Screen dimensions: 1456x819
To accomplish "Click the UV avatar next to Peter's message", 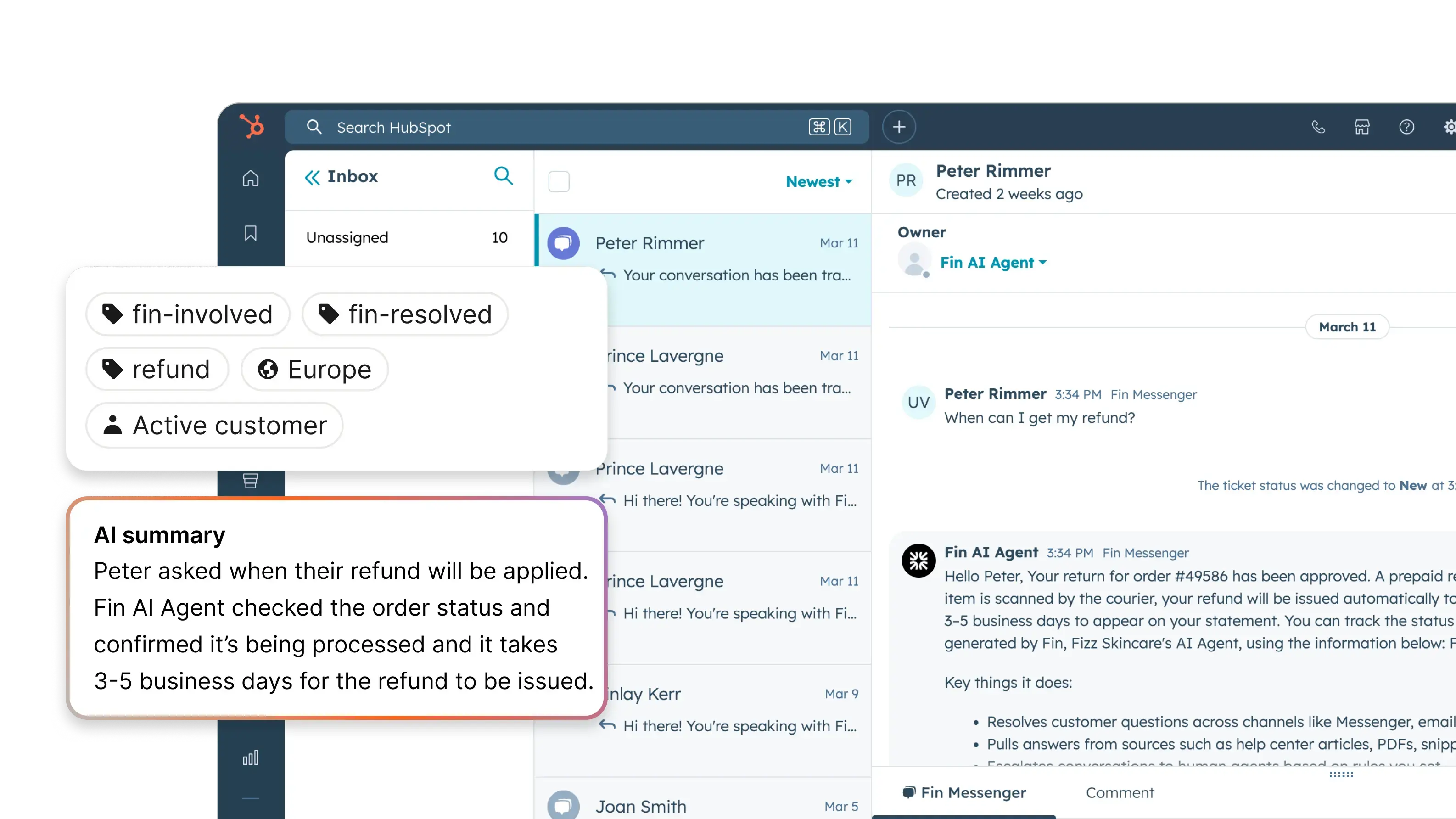I will click(918, 403).
